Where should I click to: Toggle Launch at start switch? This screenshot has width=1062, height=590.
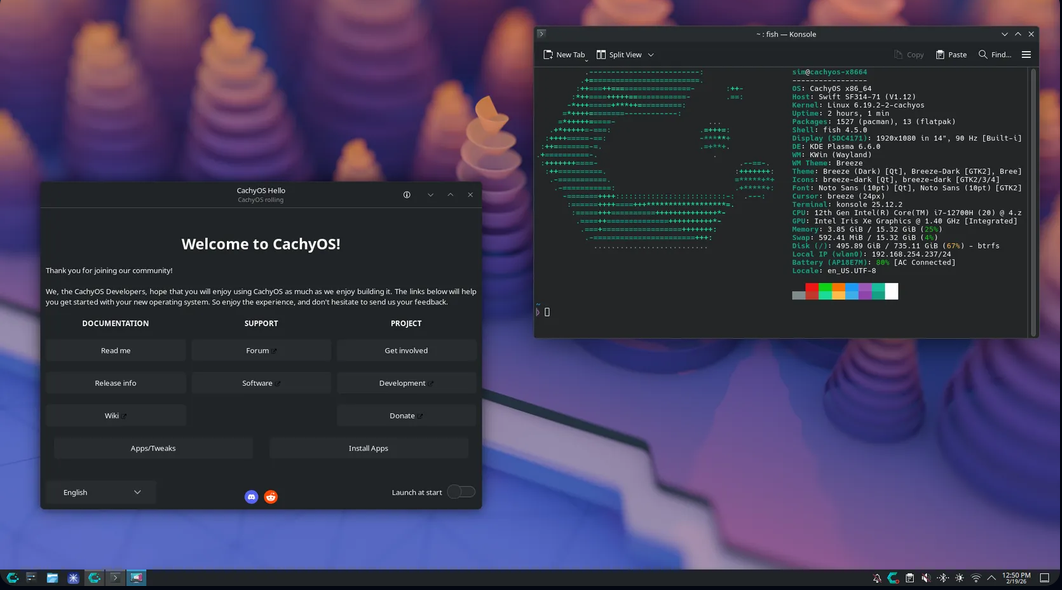click(461, 492)
